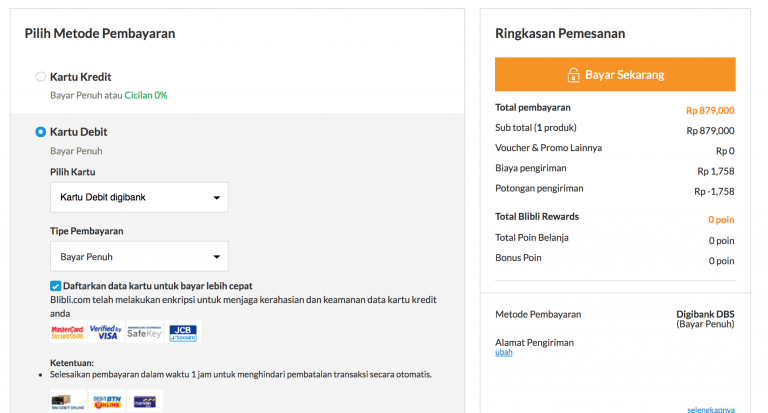Screen dimensions: 768x413
Task: Expand the Tipe Pembayaran dropdown
Action: click(x=139, y=256)
